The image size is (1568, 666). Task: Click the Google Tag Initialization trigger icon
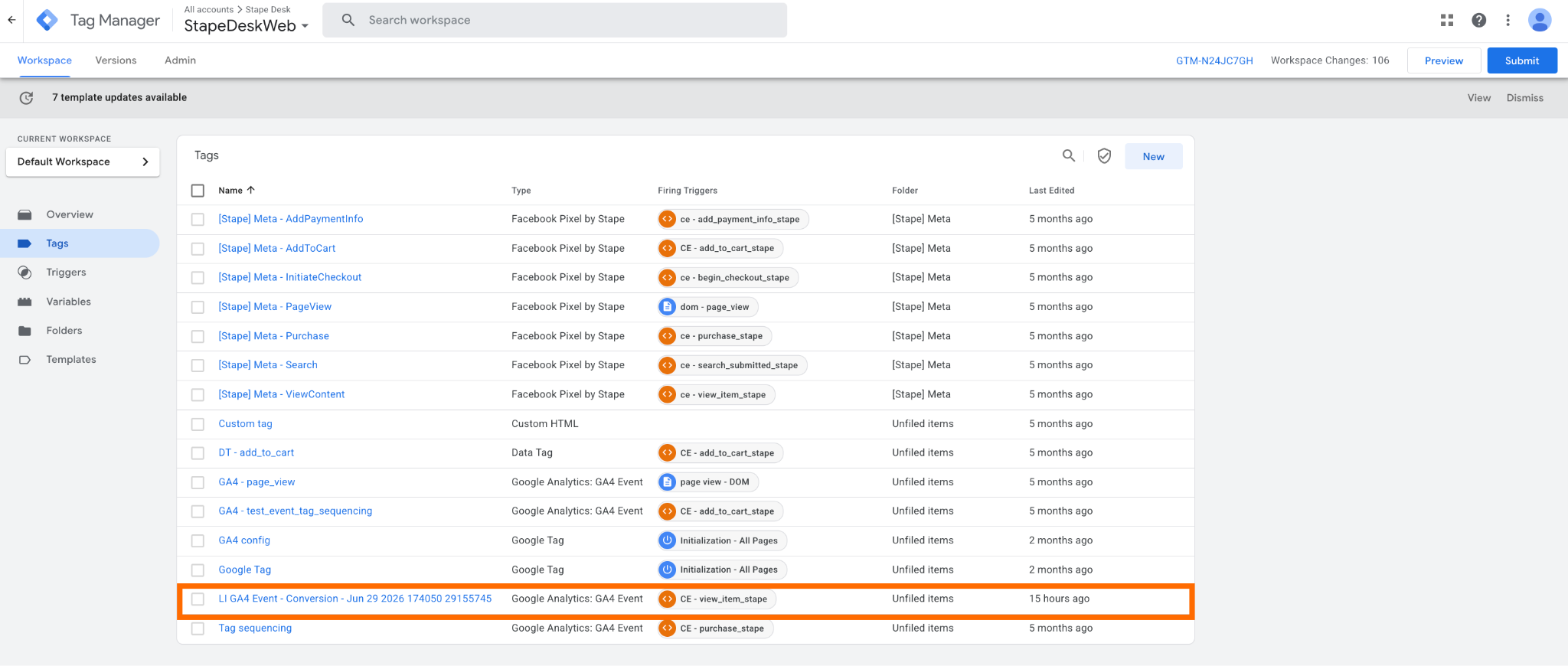pos(668,570)
